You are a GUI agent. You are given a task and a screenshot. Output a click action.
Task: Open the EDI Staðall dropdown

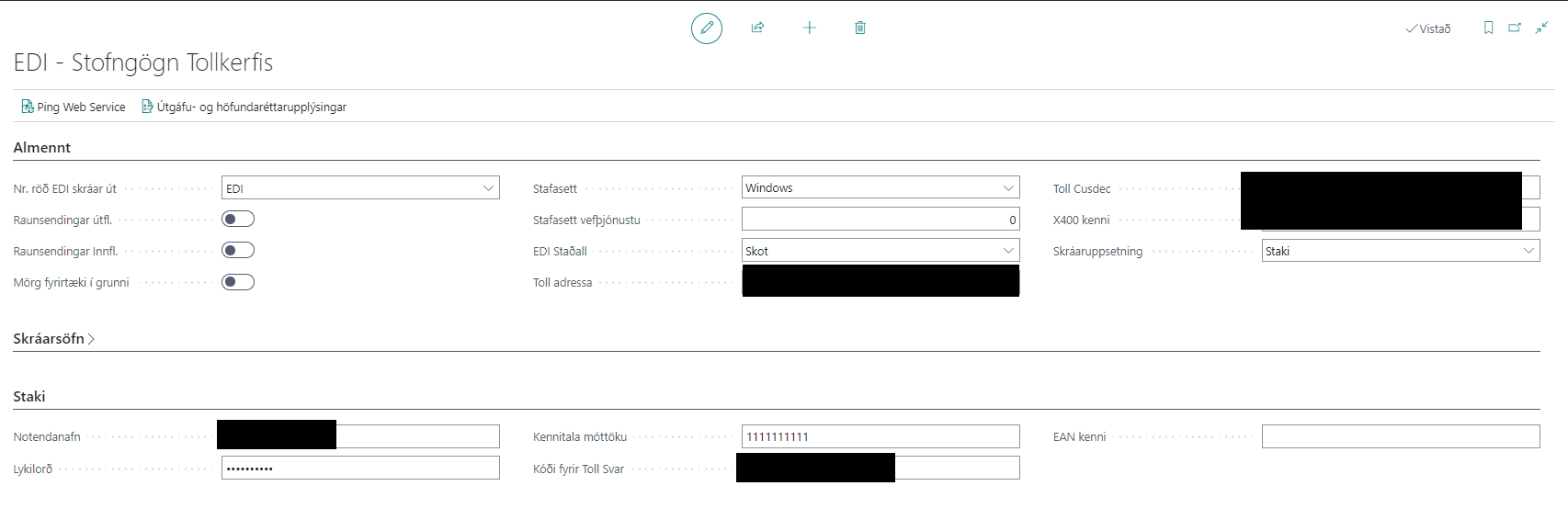coord(1008,251)
